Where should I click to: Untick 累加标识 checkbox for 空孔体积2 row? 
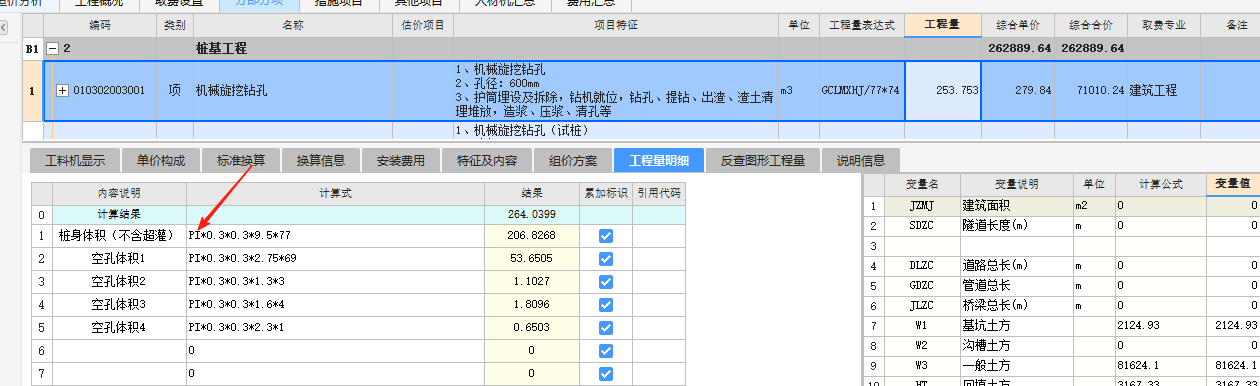click(x=606, y=281)
